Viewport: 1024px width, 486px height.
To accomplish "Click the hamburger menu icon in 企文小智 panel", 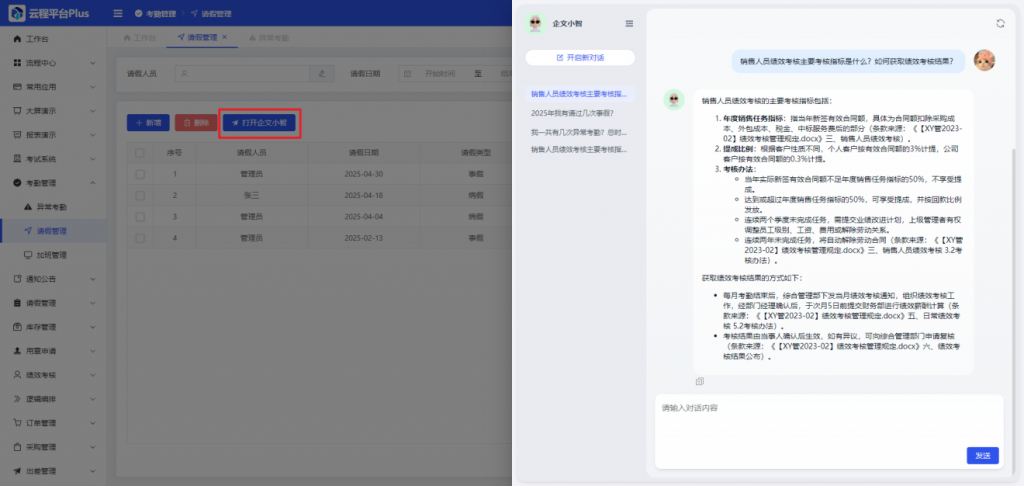I will pos(629,24).
